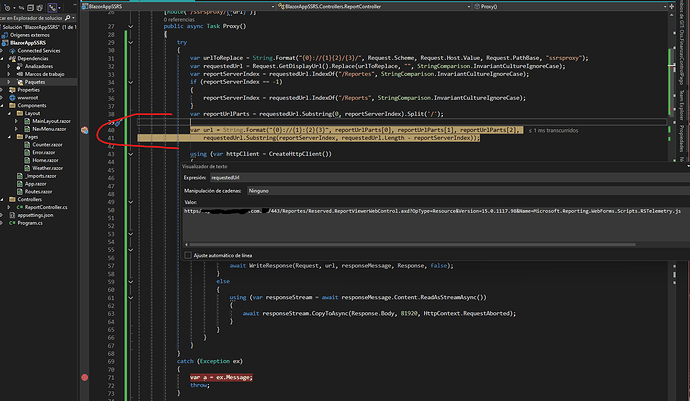This screenshot has width=690, height=401.
Task: Click the '0 referencias' CodeLens link
Action: [x=179, y=20]
